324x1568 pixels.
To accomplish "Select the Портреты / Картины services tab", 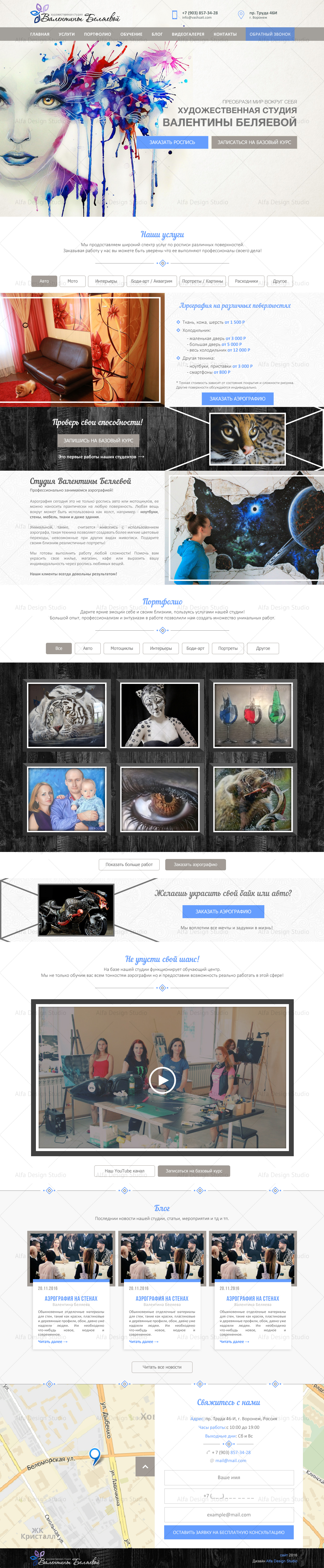I will pos(202,281).
